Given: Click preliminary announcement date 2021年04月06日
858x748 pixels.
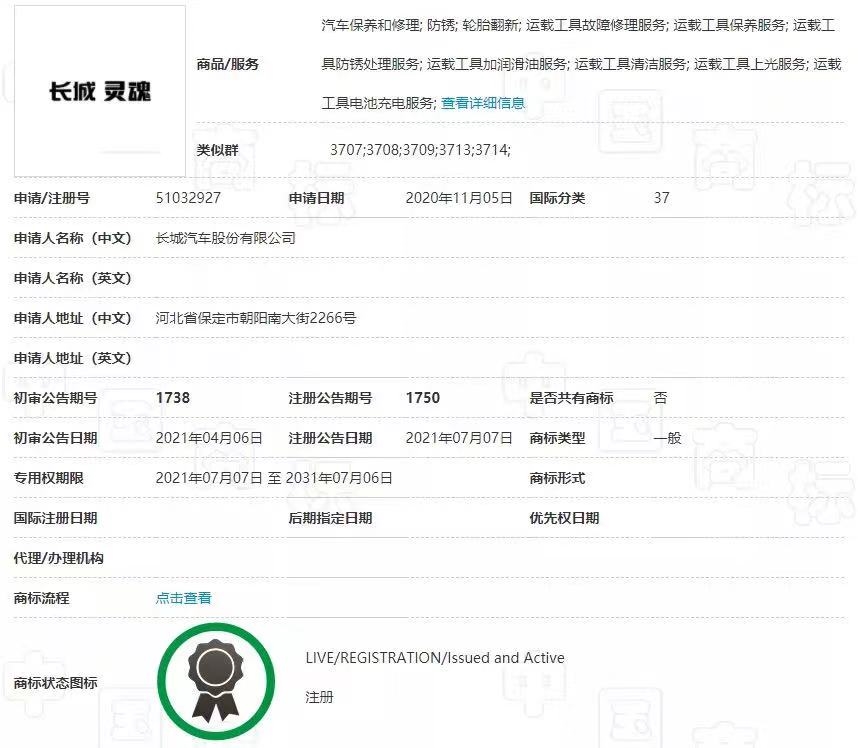Looking at the screenshot, I should pos(209,438).
